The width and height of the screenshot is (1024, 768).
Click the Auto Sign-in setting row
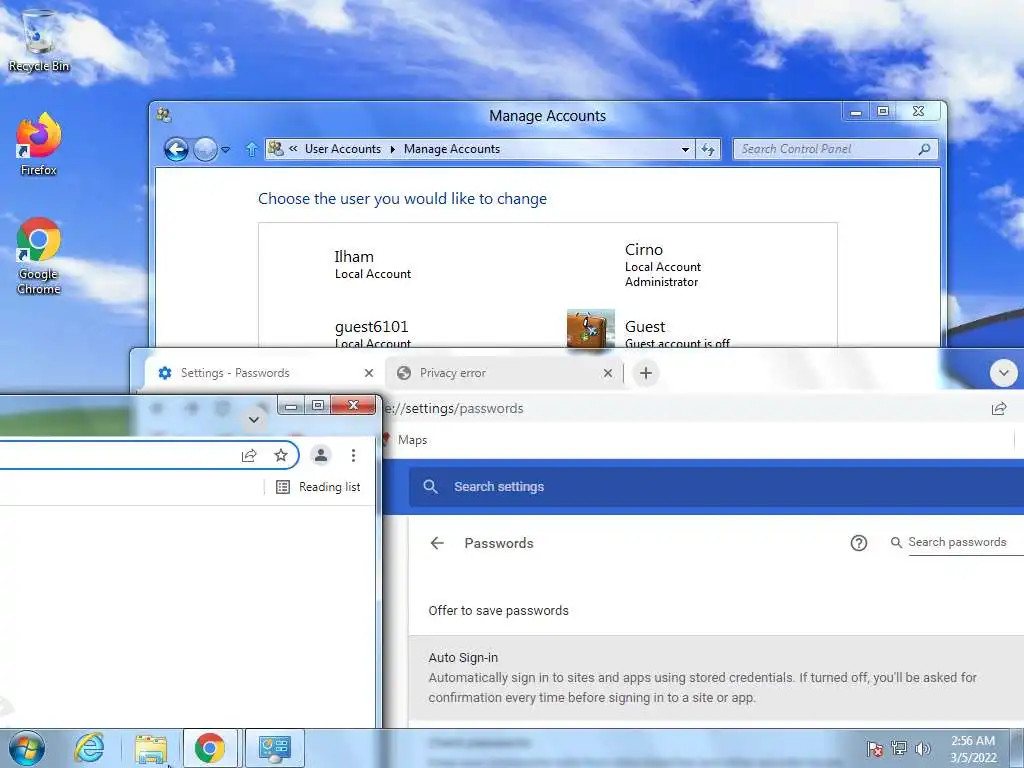[716, 678]
